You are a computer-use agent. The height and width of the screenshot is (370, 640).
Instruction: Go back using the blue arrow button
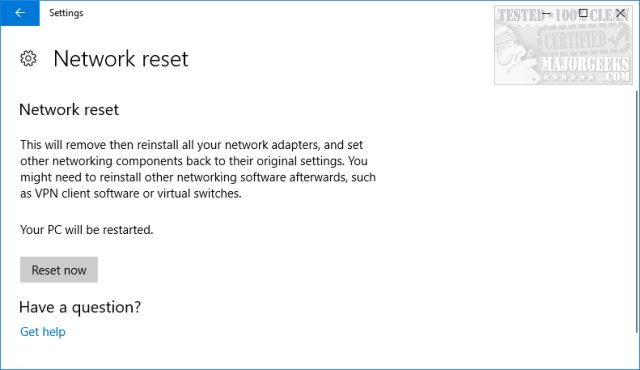pyautogui.click(x=20, y=13)
